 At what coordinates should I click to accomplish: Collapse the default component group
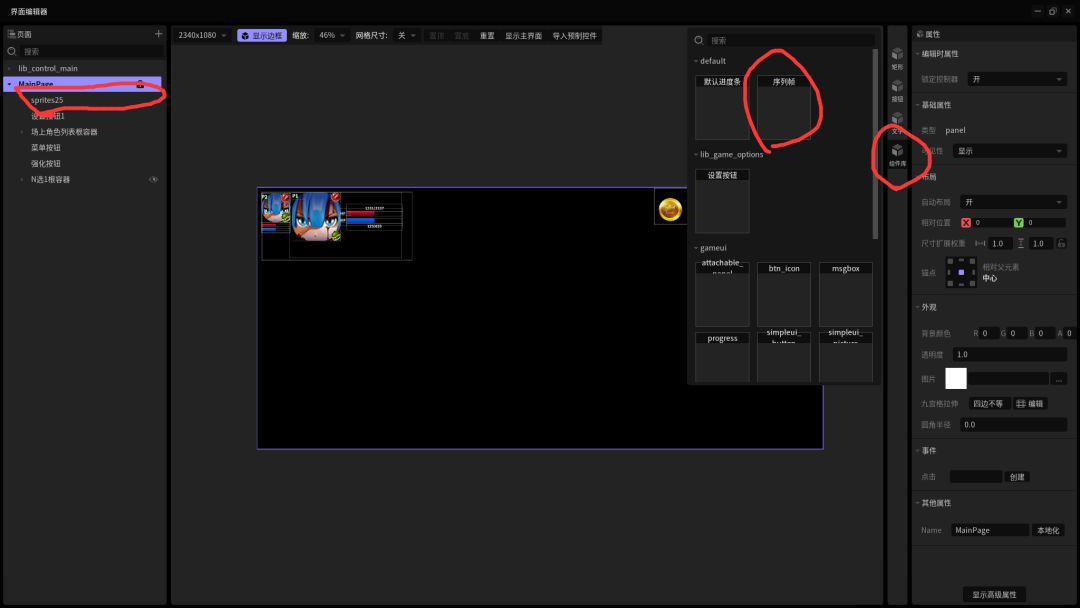click(x=696, y=61)
